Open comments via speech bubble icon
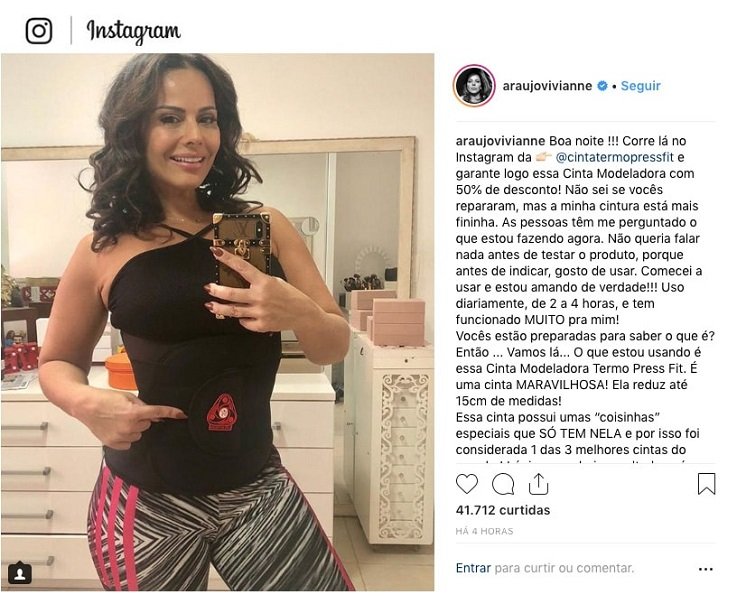The image size is (737, 600). pyautogui.click(x=503, y=484)
